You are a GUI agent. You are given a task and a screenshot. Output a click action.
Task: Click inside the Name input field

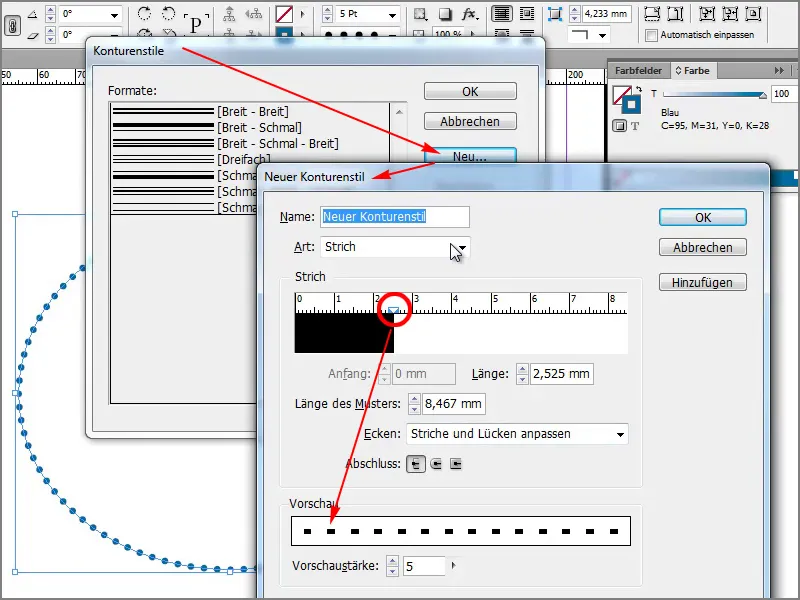[x=395, y=216]
